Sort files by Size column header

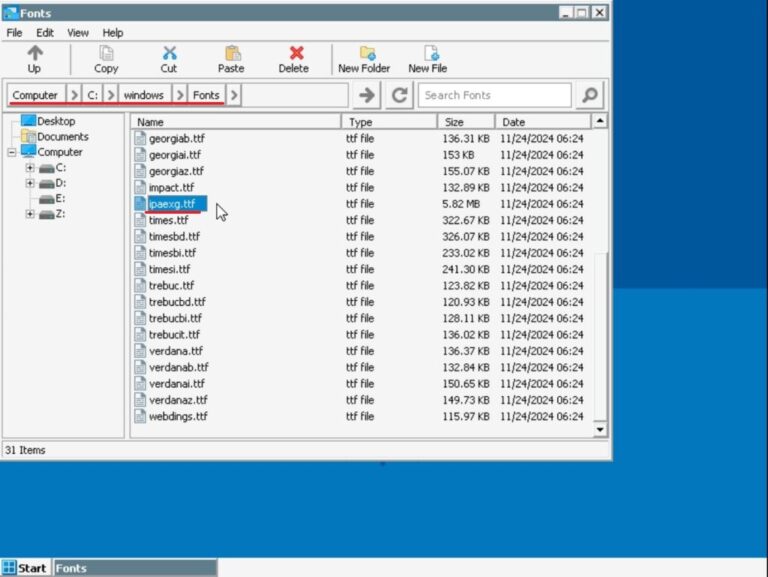[466, 122]
